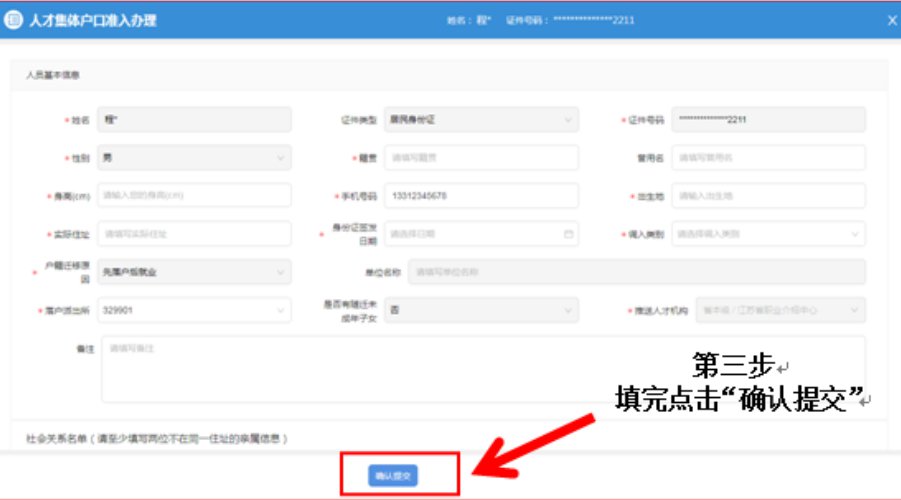The width and height of the screenshot is (901, 500).
Task: Close the 人才集体户口准入办理 dialog
Action: (x=891, y=20)
